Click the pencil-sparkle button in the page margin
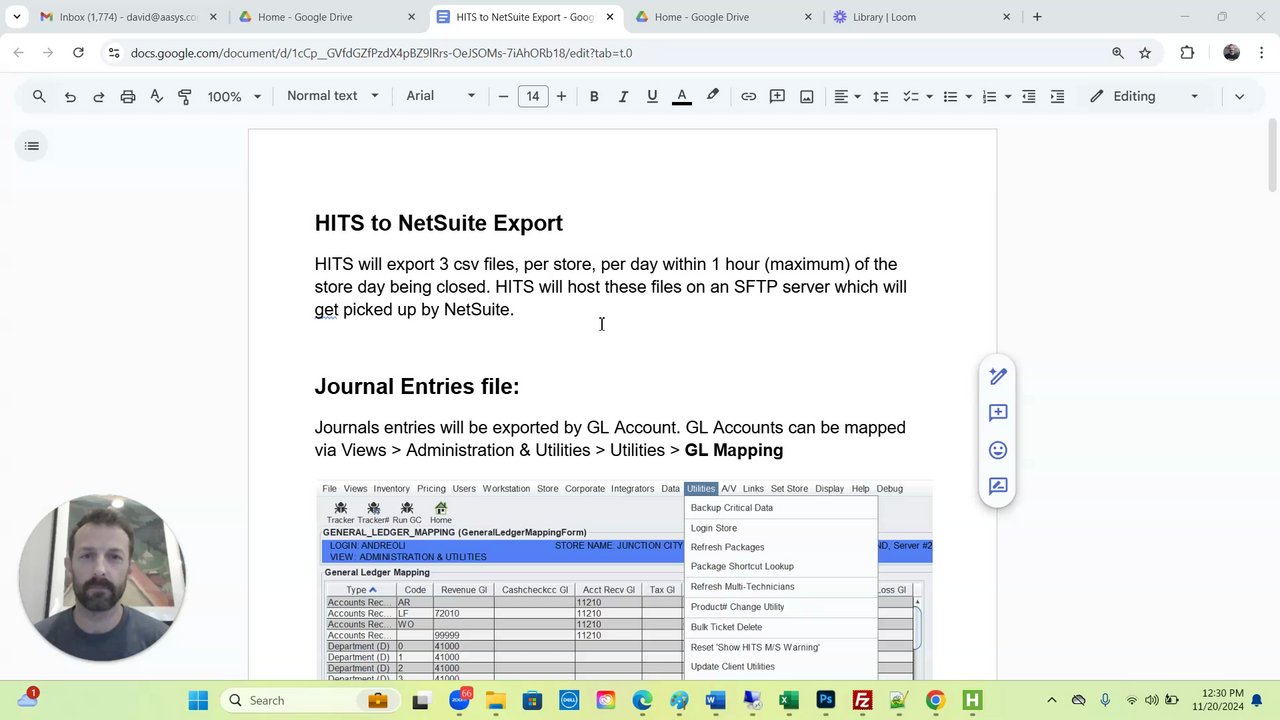The height and width of the screenshot is (720, 1280). tap(998, 376)
